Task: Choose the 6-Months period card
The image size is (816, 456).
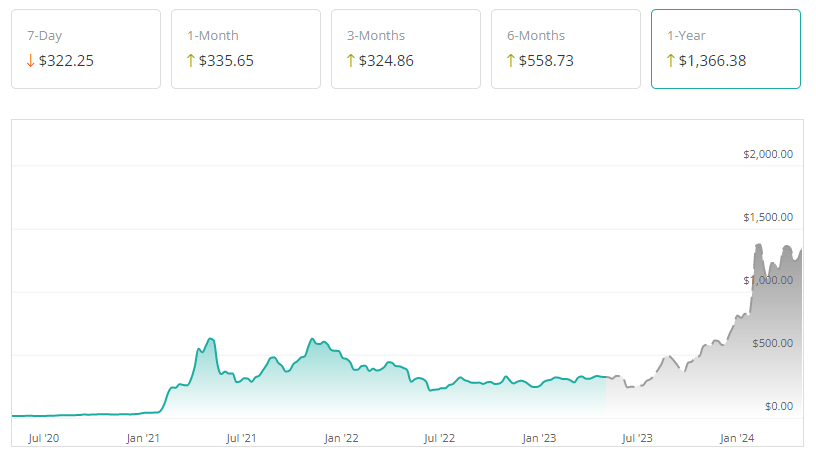Action: 566,49
